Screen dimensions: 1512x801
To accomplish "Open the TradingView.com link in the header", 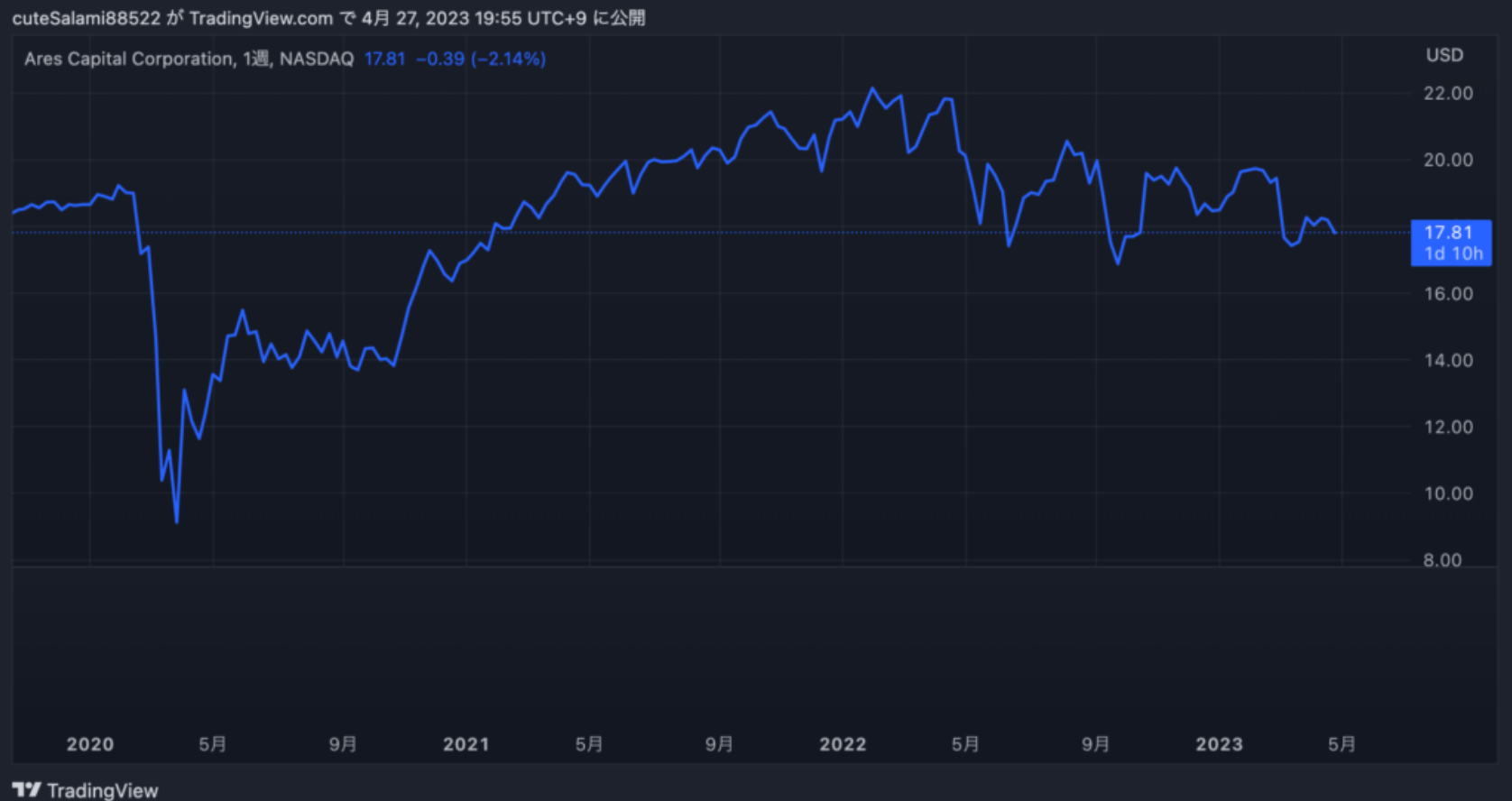I will tap(261, 18).
